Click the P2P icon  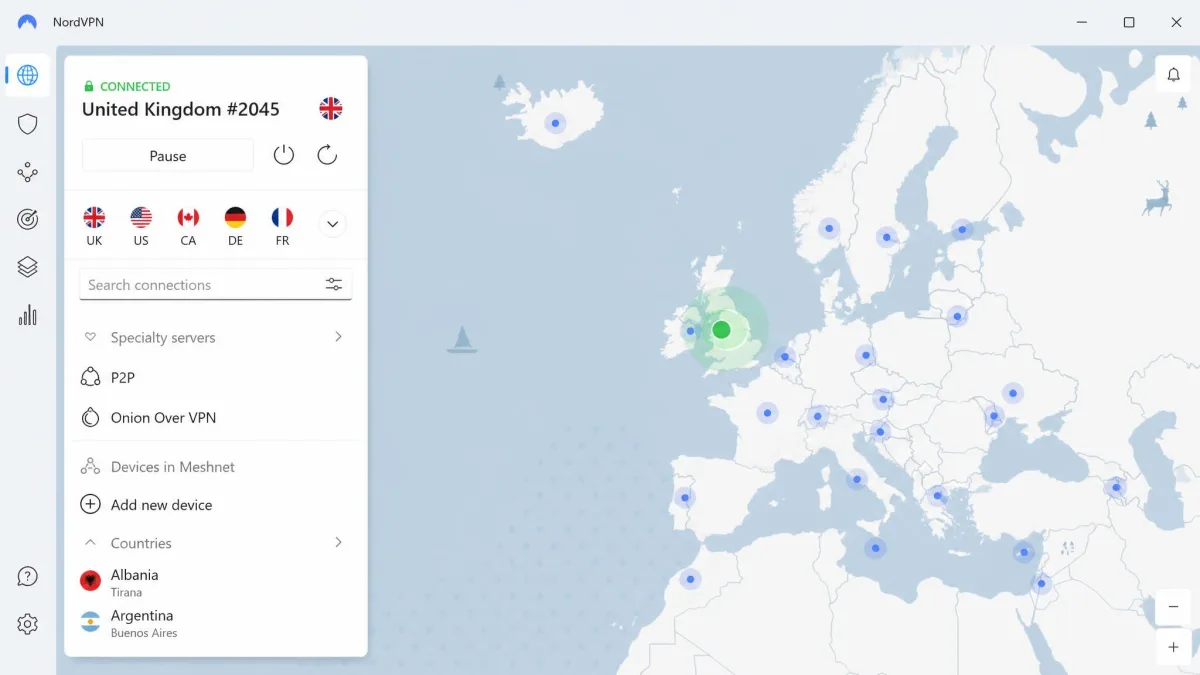click(90, 377)
